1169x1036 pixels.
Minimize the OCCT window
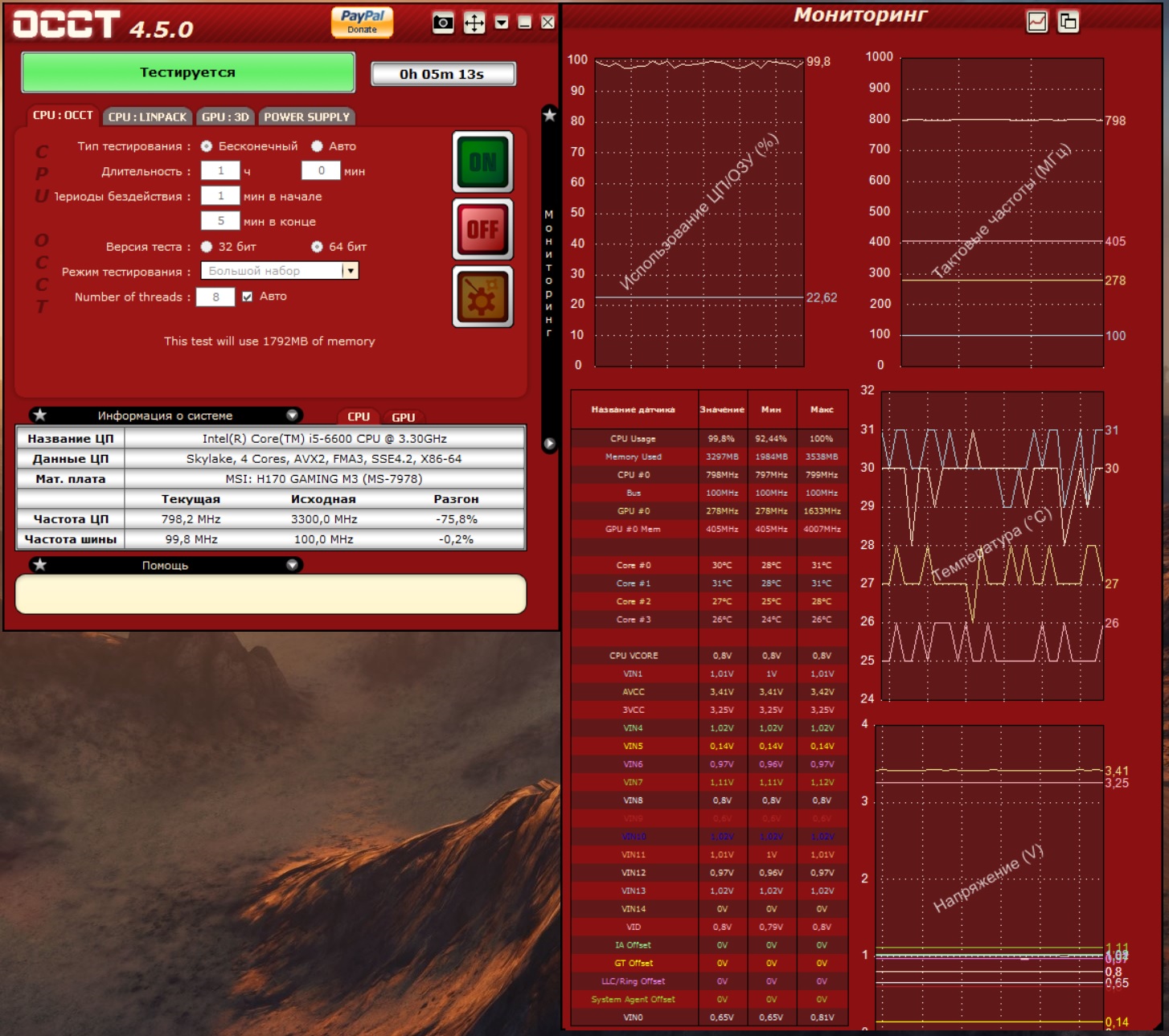(524, 23)
